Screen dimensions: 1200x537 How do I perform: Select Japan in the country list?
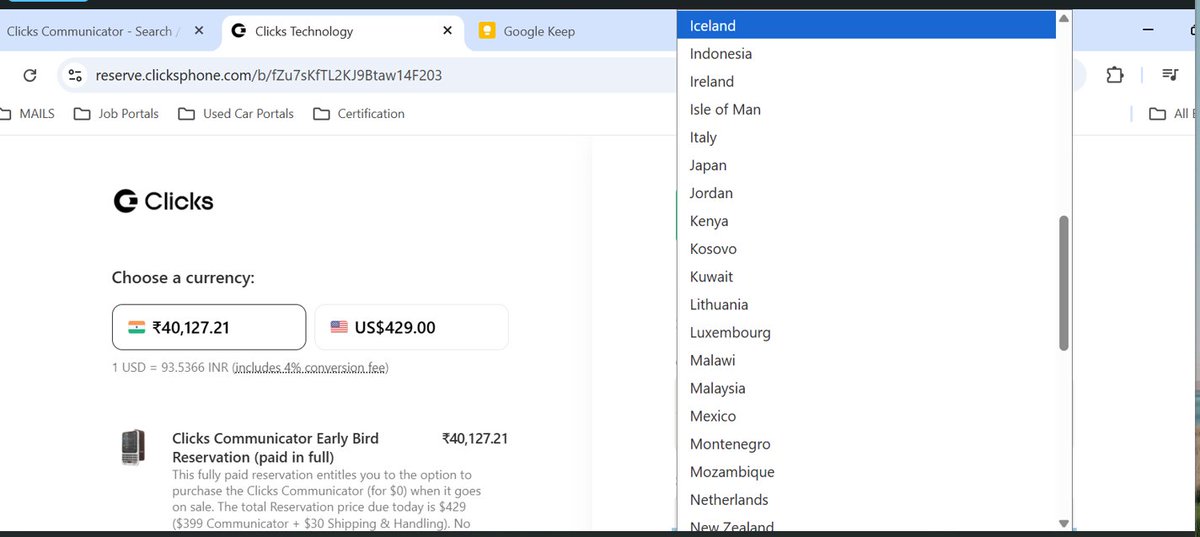[x=866, y=165]
